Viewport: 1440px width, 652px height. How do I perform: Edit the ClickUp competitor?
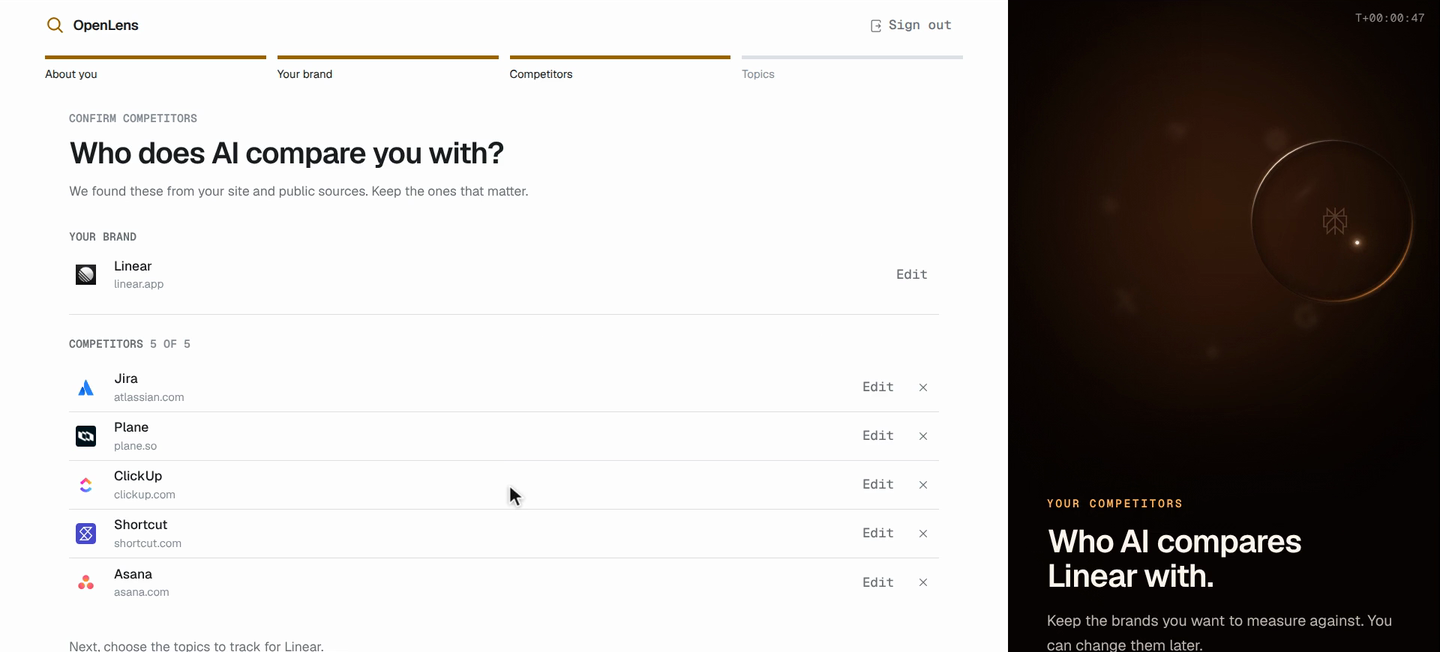[x=878, y=484]
